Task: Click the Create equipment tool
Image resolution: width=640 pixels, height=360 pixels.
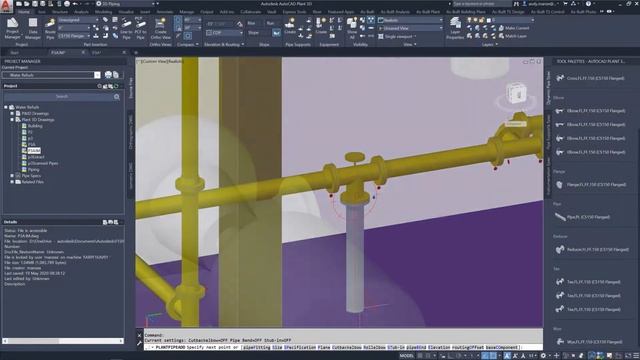Action: [x=322, y=26]
